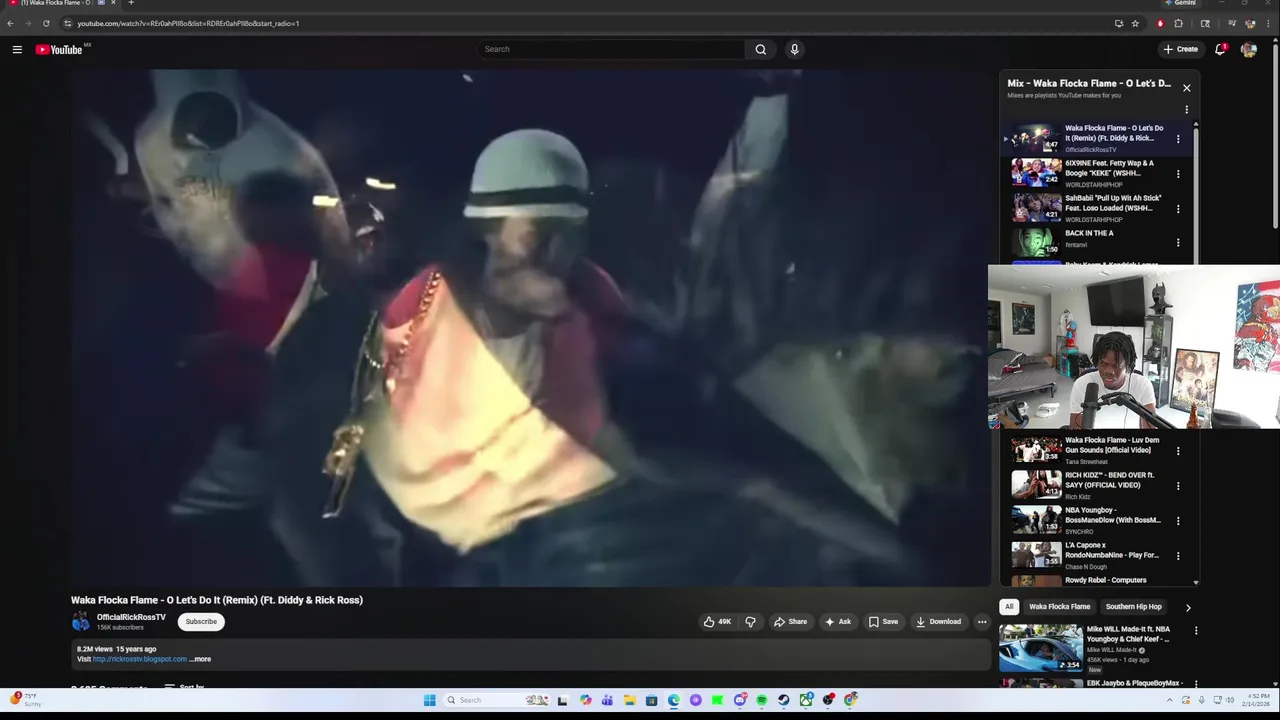The height and width of the screenshot is (720, 1280).
Task: Open the YouTube account avatar menu
Action: pyautogui.click(x=1248, y=49)
